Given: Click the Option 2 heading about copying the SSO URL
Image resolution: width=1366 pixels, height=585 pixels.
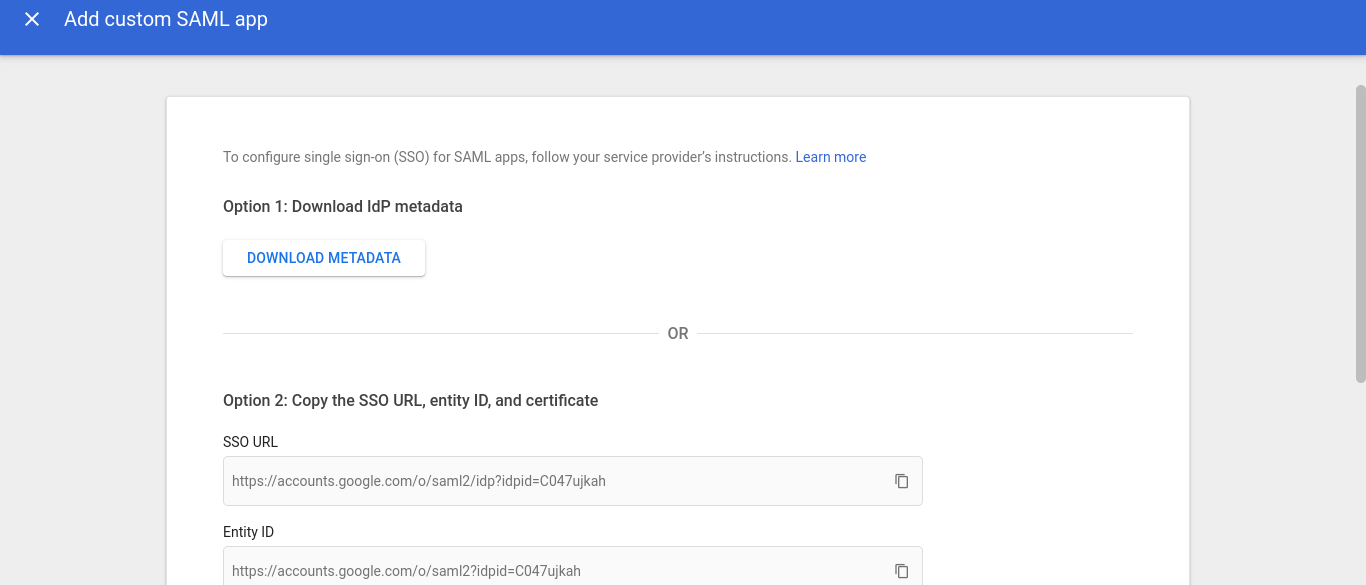Looking at the screenshot, I should click(410, 401).
